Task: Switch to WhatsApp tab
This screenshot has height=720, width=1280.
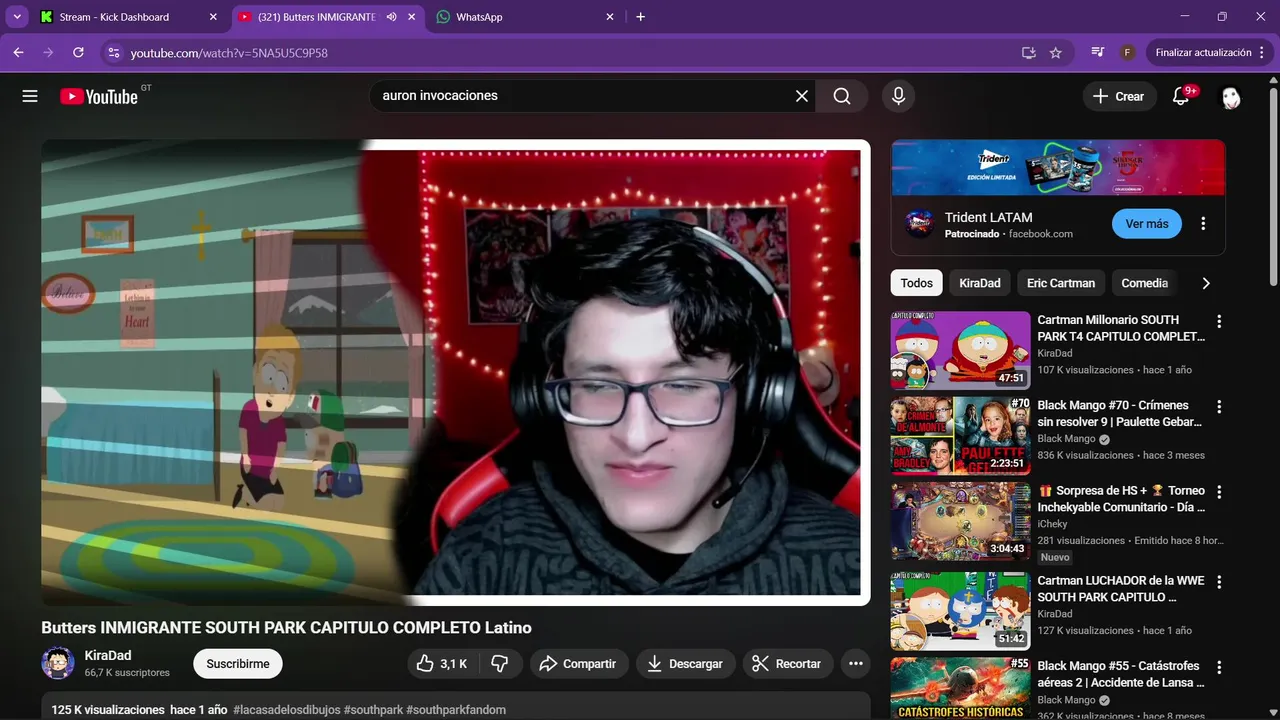Action: point(478,17)
